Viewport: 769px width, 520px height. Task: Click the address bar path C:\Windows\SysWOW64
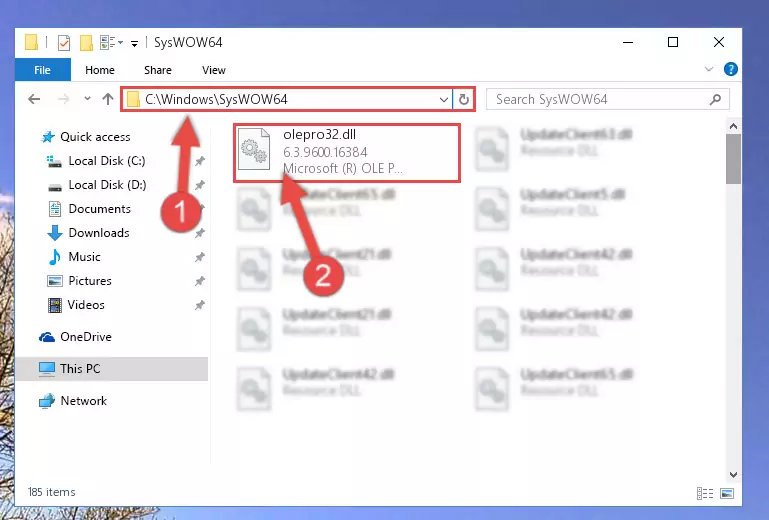click(216, 100)
